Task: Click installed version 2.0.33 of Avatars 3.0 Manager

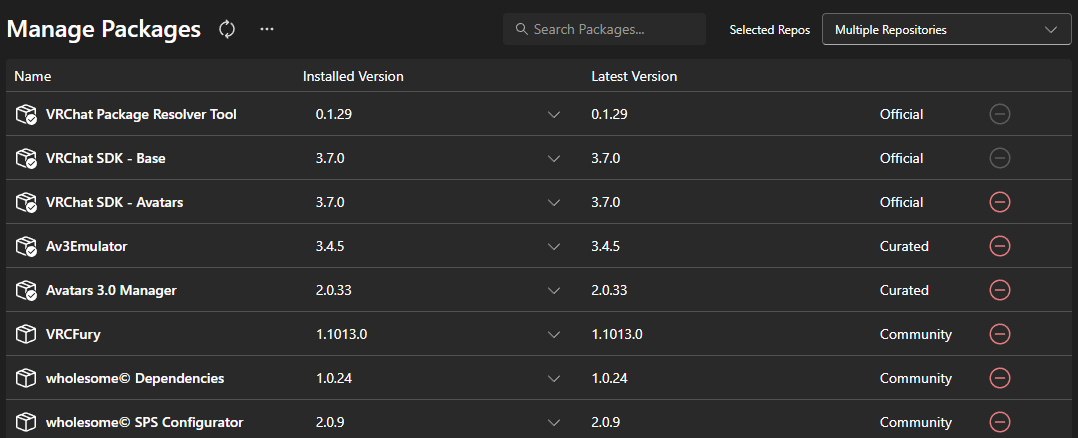Action: click(x=333, y=290)
